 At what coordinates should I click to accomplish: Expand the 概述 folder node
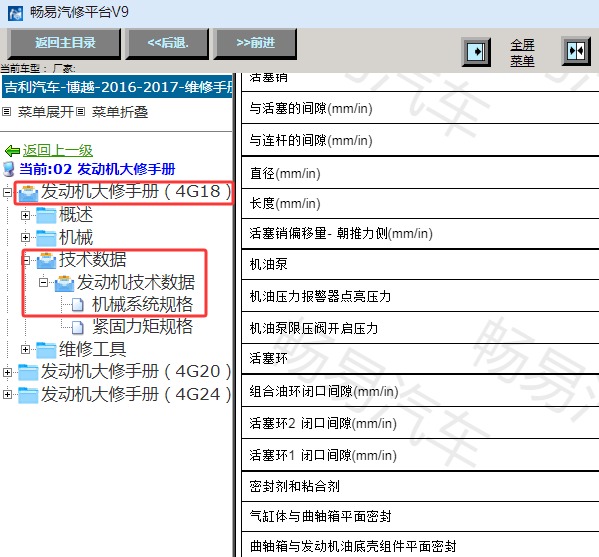pyautogui.click(x=25, y=215)
